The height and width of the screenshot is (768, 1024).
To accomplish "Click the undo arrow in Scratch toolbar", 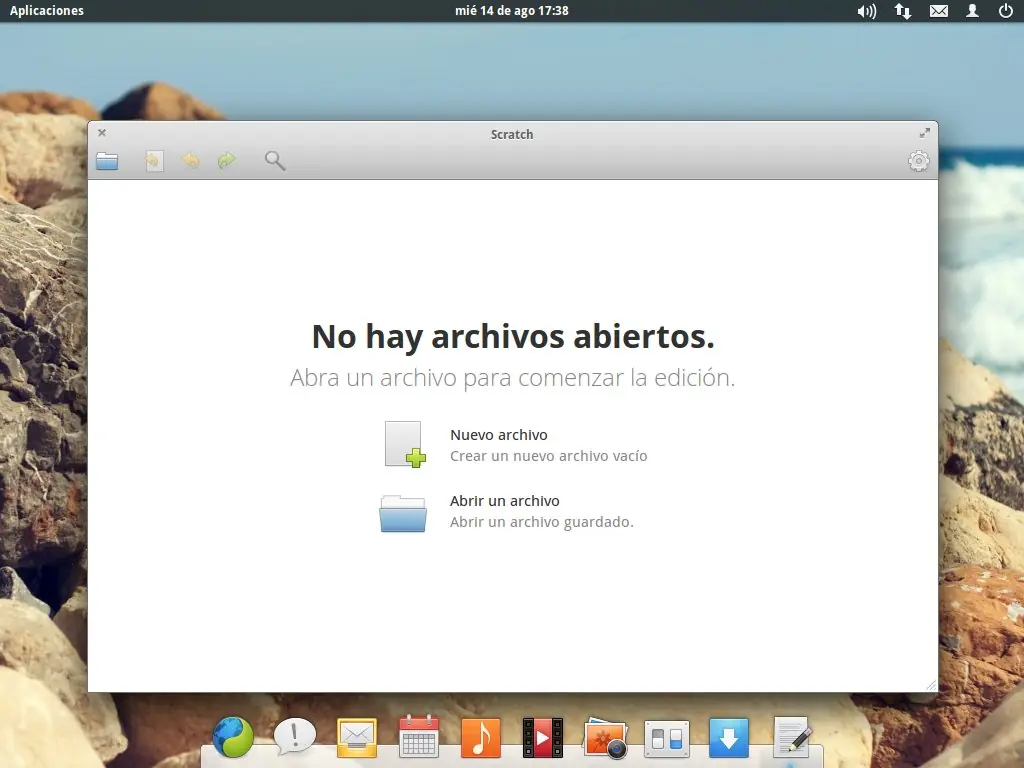I will click(191, 160).
